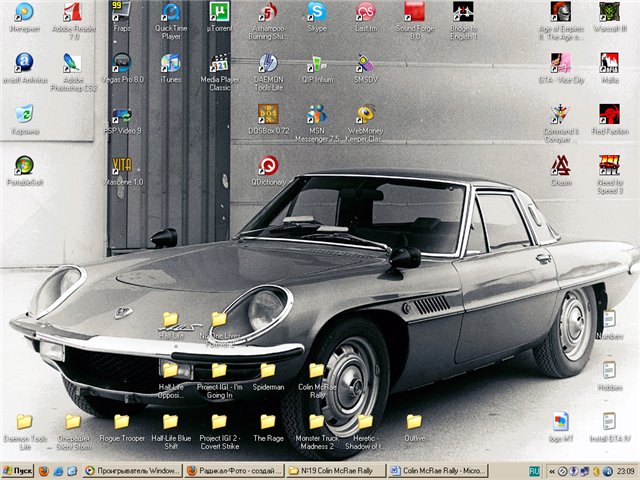Open the Skype desktop shortcut
The height and width of the screenshot is (480, 640).
coord(316,13)
